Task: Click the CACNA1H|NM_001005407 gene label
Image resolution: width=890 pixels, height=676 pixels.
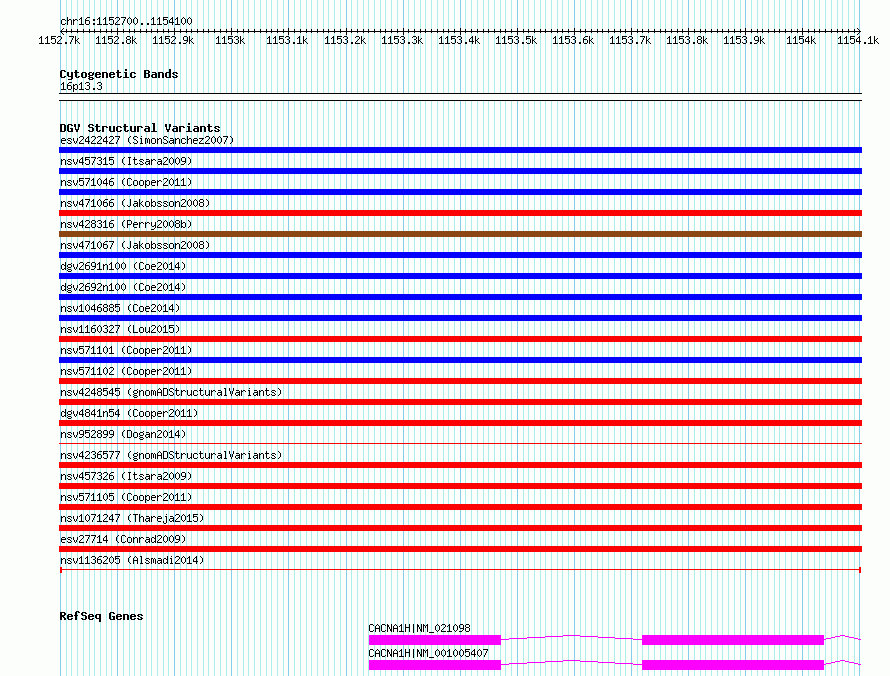Action: [429, 653]
